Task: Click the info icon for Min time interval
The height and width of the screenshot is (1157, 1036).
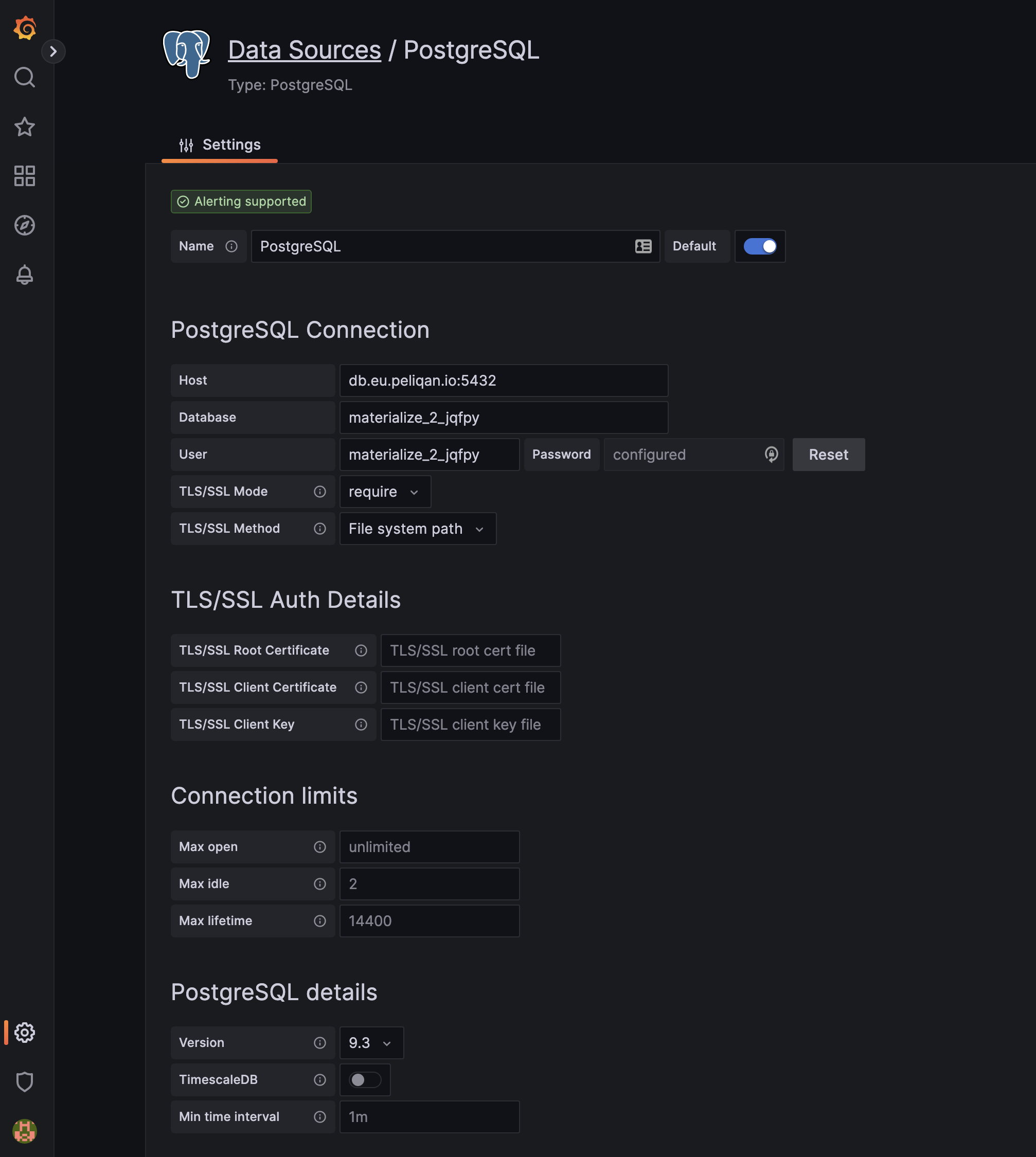Action: (320, 1116)
